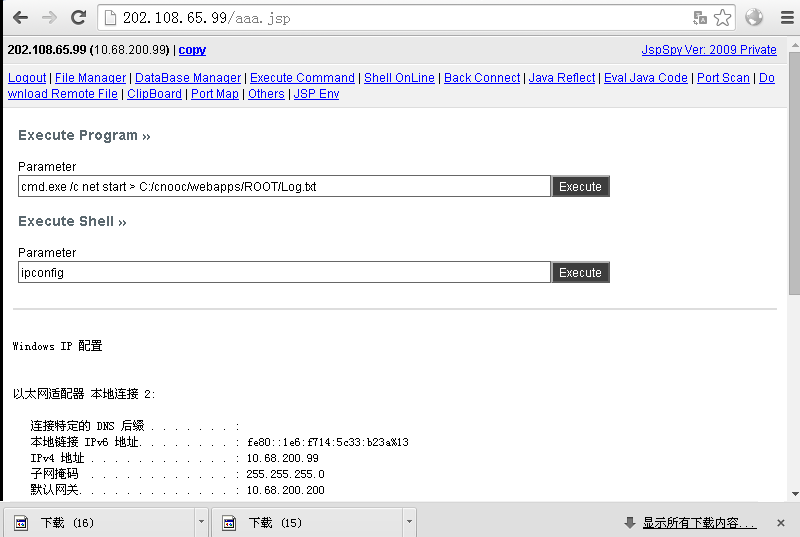The image size is (800, 537).
Task: Open Eval Java Code
Action: tap(646, 78)
